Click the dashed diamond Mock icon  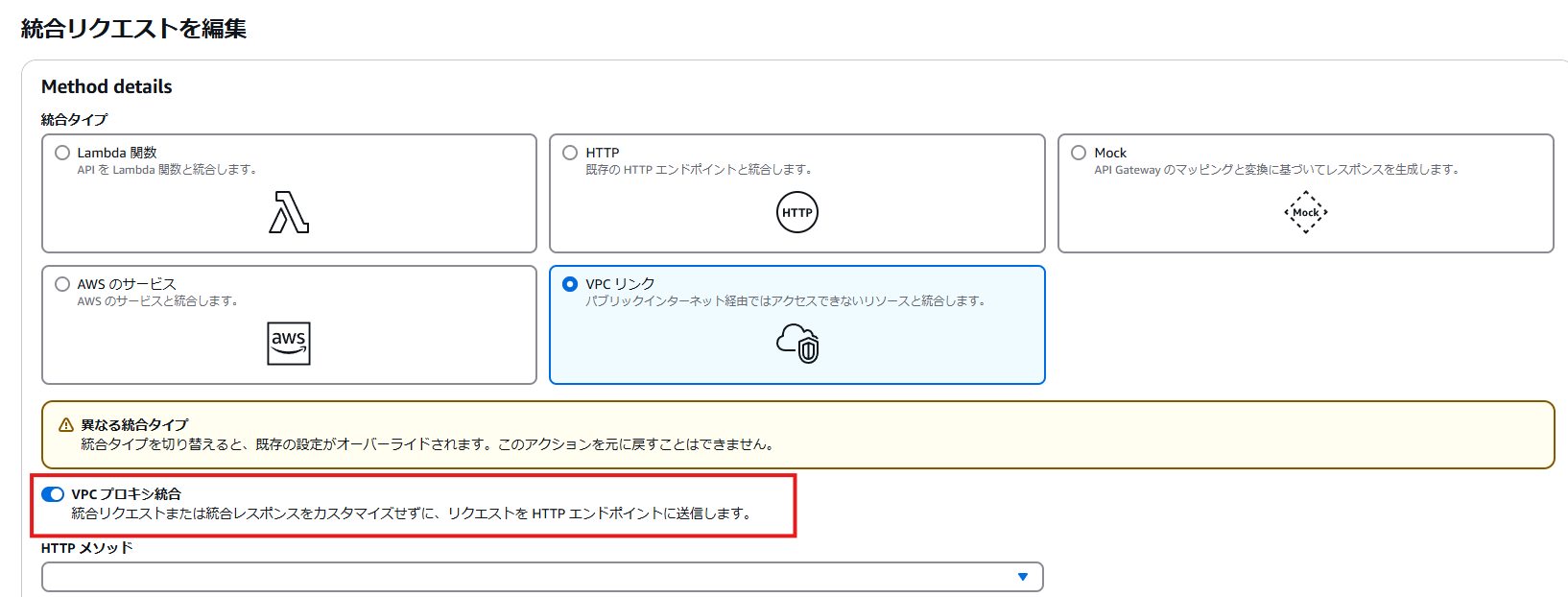click(1306, 212)
